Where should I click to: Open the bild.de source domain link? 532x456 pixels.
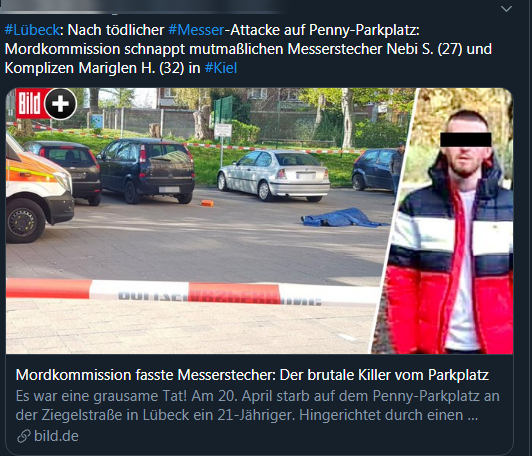(x=56, y=436)
